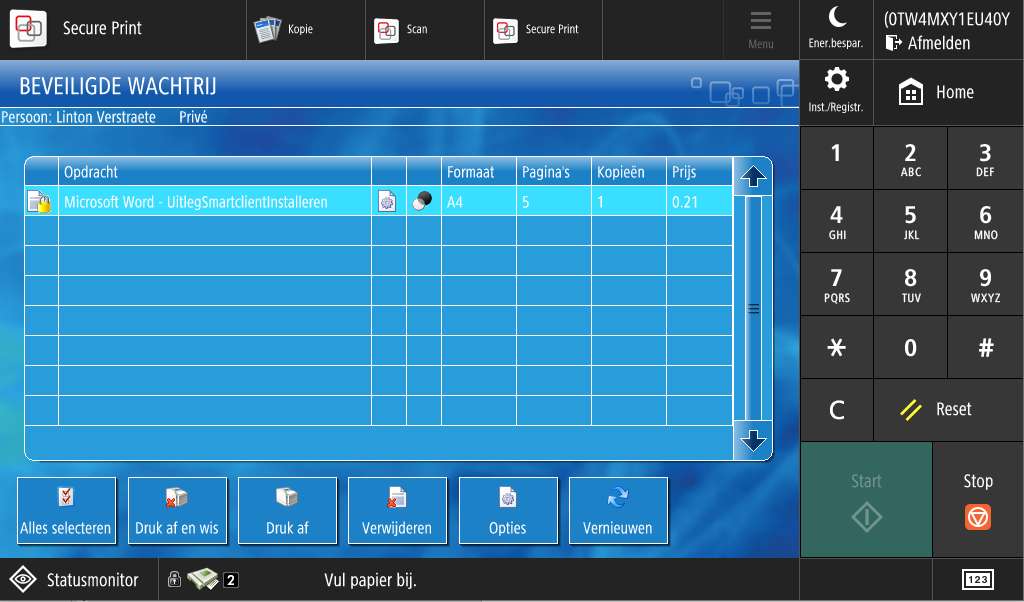Tap the asterisk keypad key
This screenshot has width=1024, height=602.
coord(836,347)
